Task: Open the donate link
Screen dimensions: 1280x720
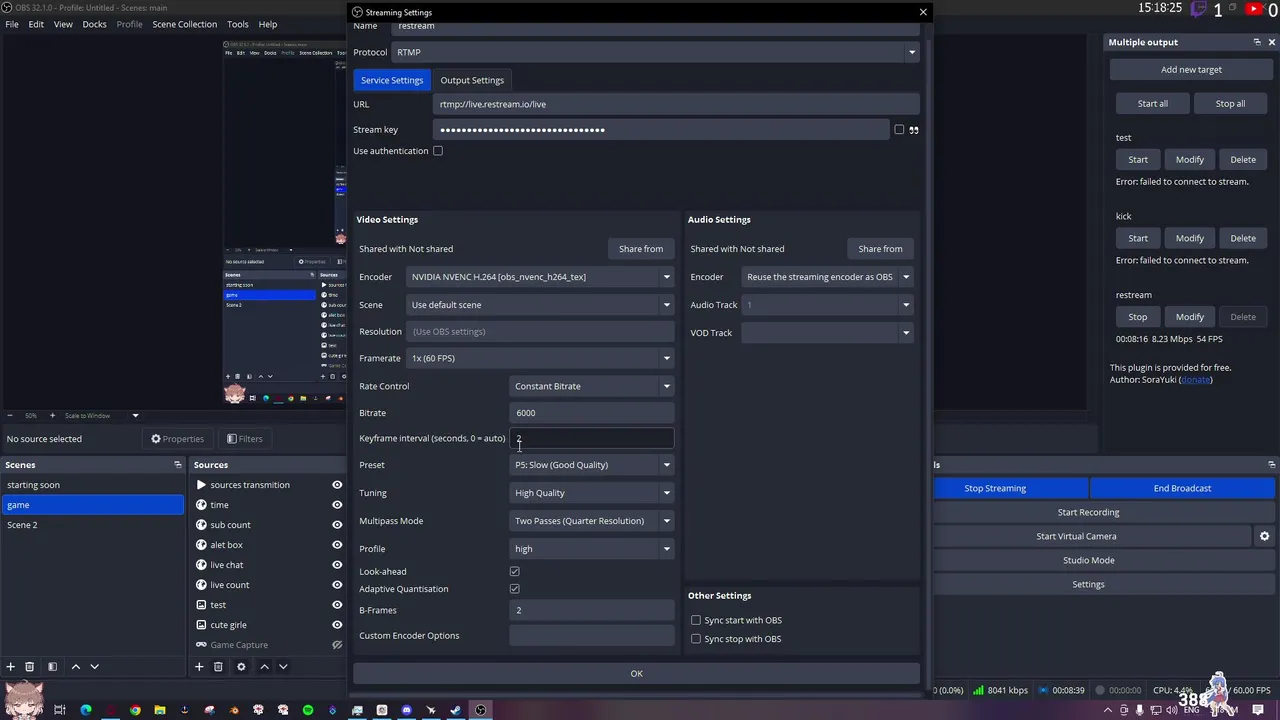Action: 1195,380
